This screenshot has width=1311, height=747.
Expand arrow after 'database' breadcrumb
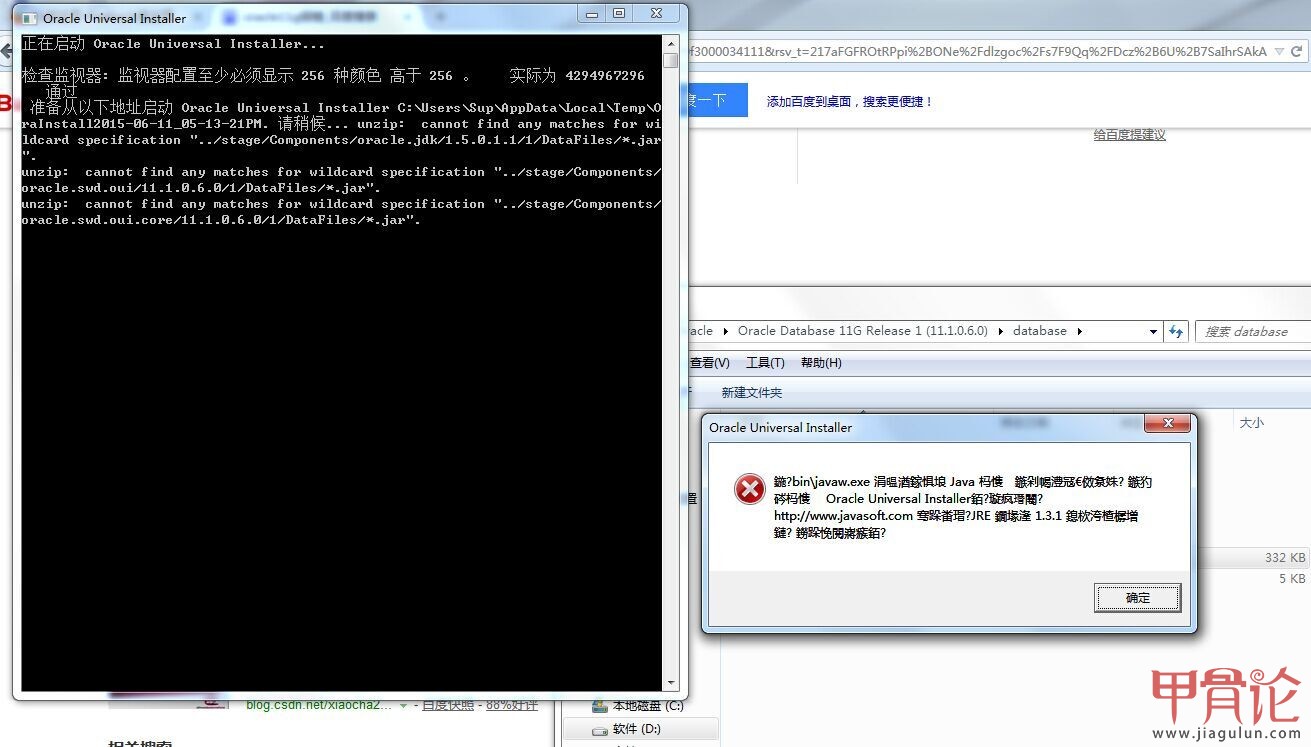click(1079, 331)
